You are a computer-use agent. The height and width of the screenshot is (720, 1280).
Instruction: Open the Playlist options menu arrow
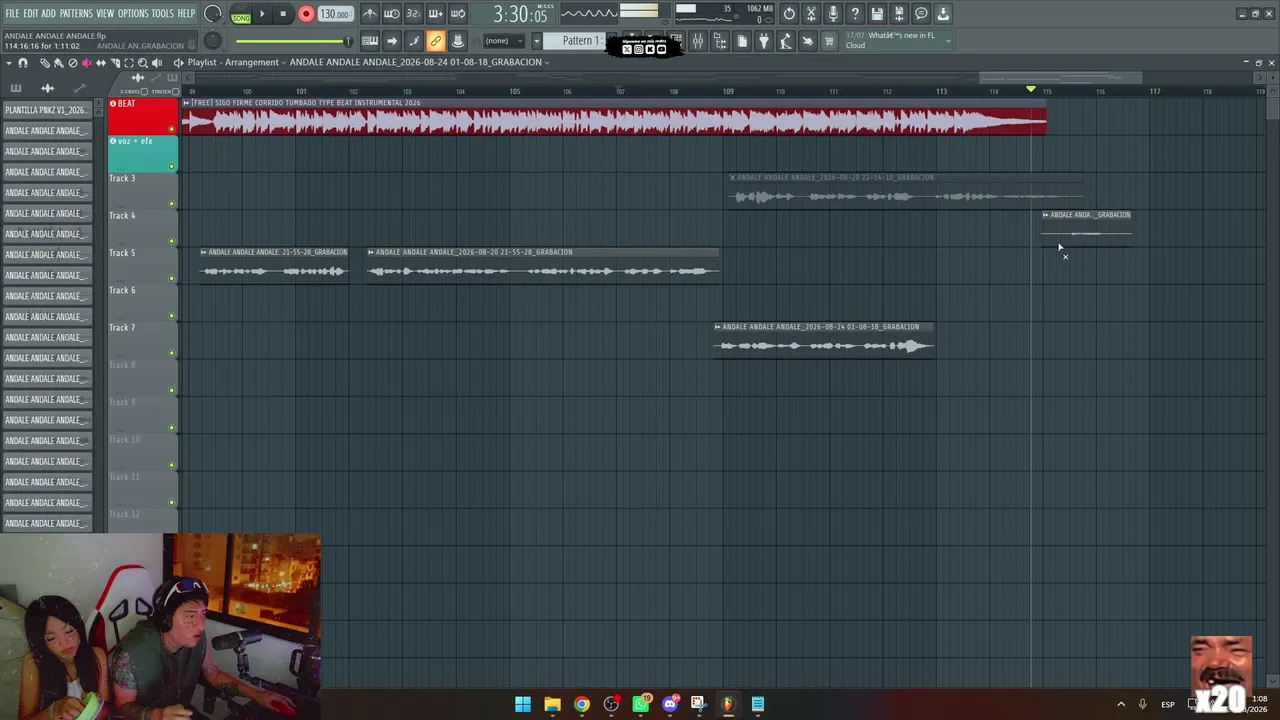click(x=9, y=63)
